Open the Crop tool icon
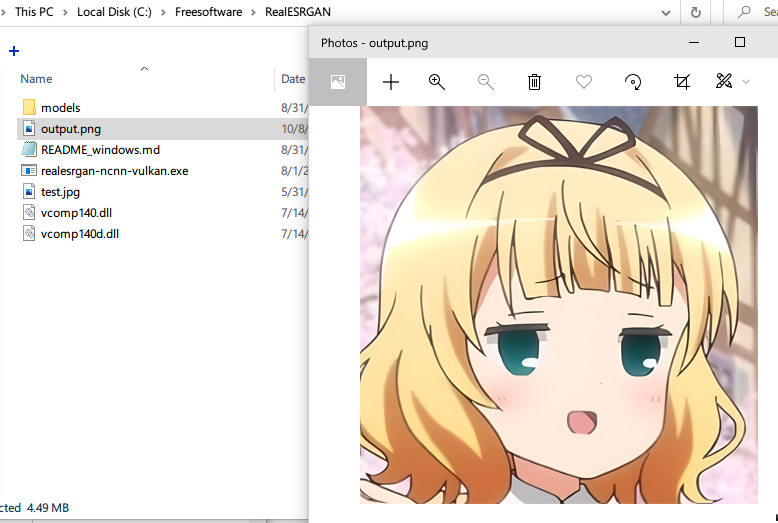 pyautogui.click(x=682, y=82)
